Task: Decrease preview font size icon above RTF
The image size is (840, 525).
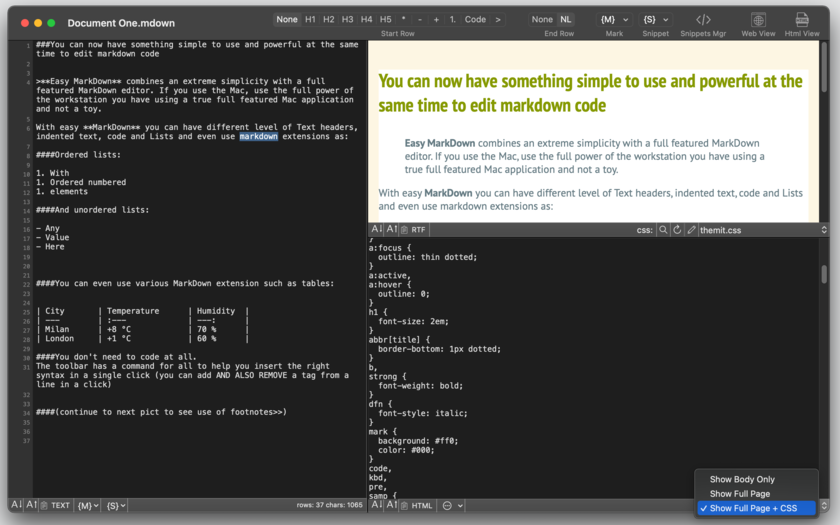Action: 377,229
